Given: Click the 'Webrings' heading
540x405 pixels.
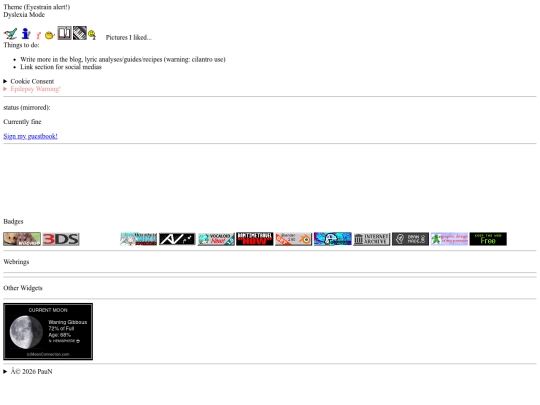Looking at the screenshot, I should click(x=16, y=262).
